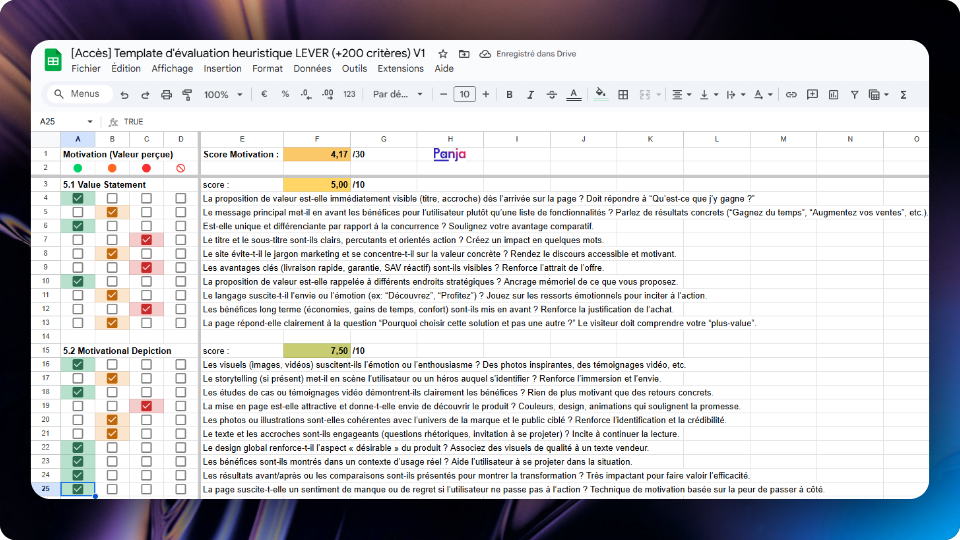Viewport: 960px width, 540px height.
Task: Open the Édition menu
Action: coord(126,69)
